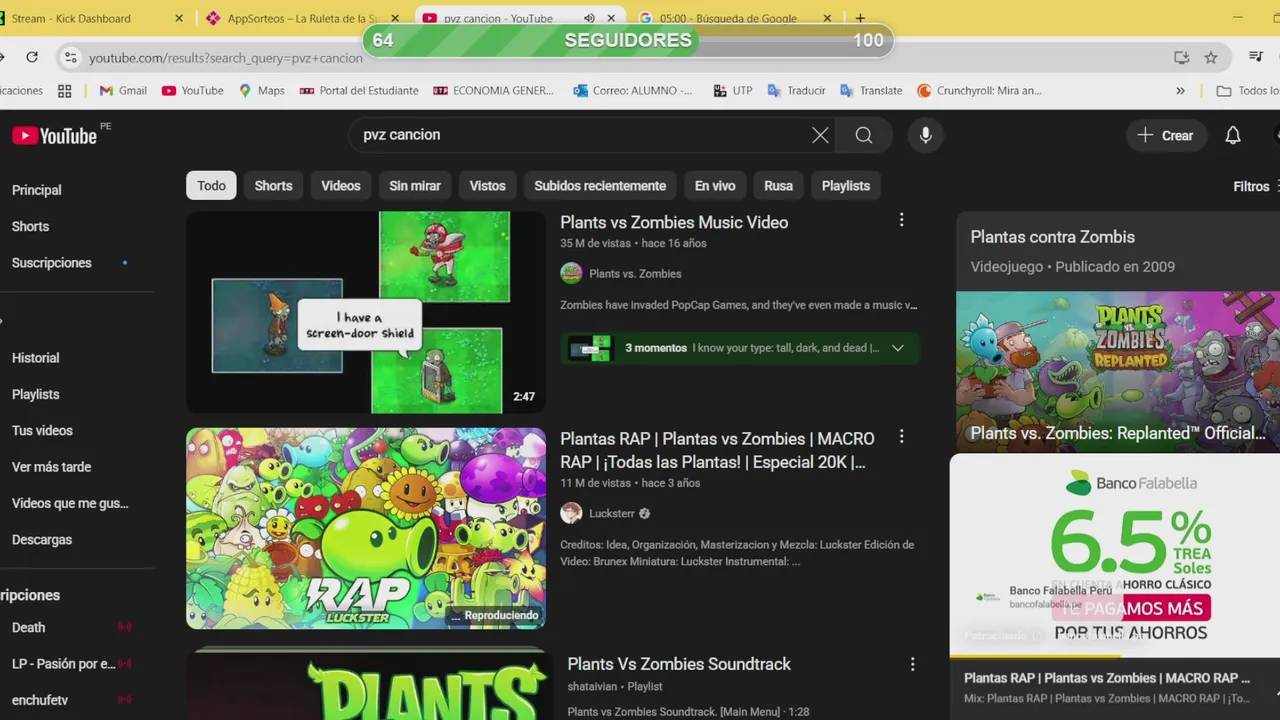Click the YouTube logo home icon
1280x720 pixels.
click(x=54, y=136)
